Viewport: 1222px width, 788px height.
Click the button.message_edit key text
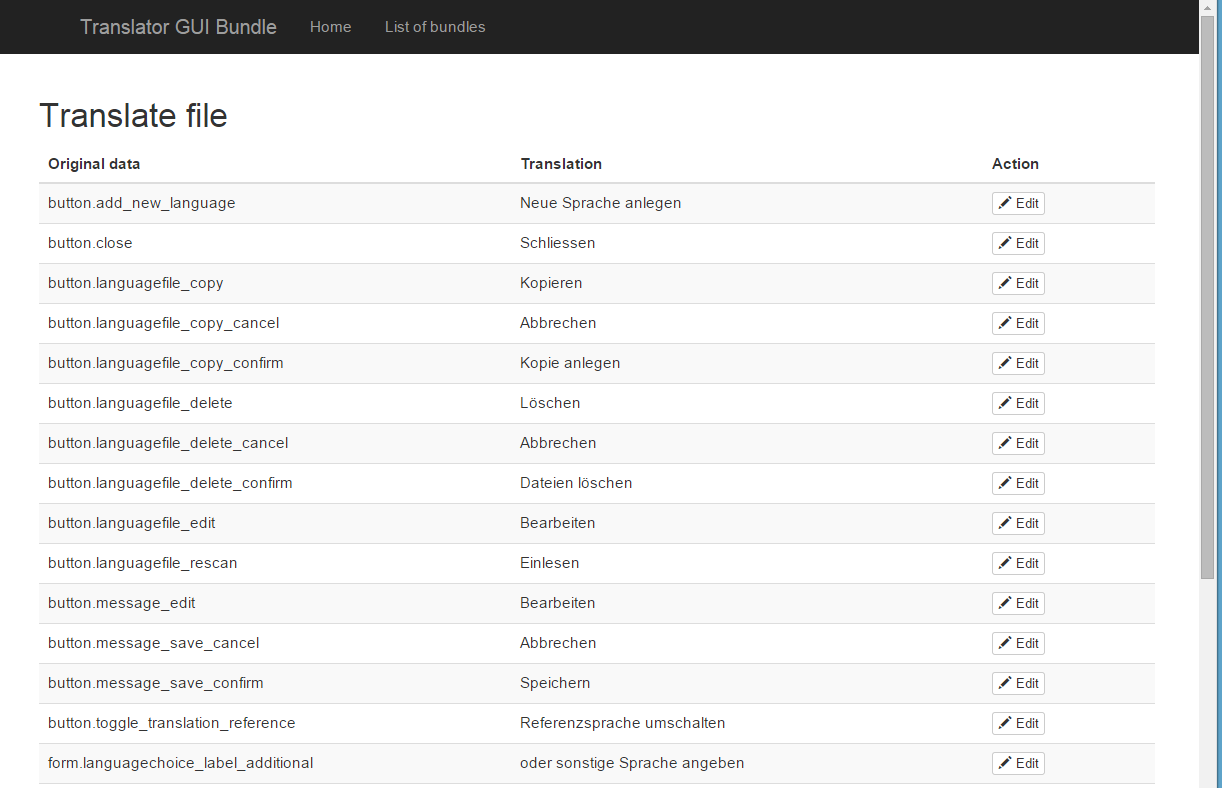tap(122, 603)
